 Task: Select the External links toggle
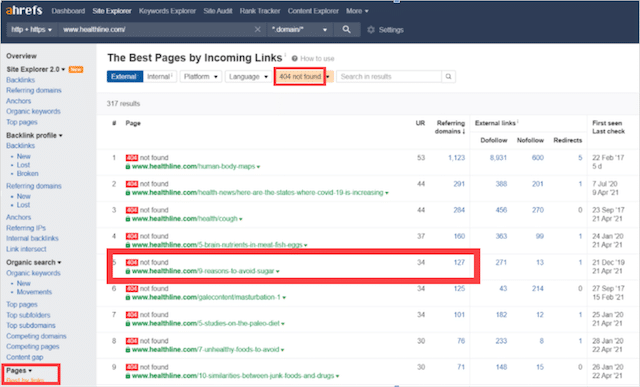pos(125,77)
